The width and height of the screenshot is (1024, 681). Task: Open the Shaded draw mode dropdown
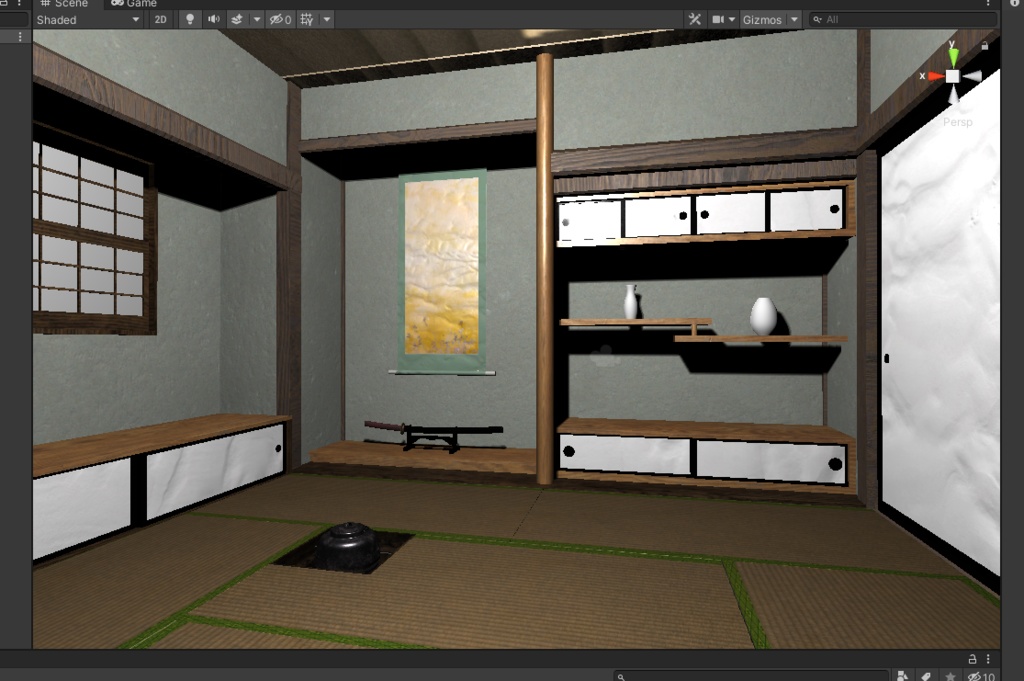88,19
